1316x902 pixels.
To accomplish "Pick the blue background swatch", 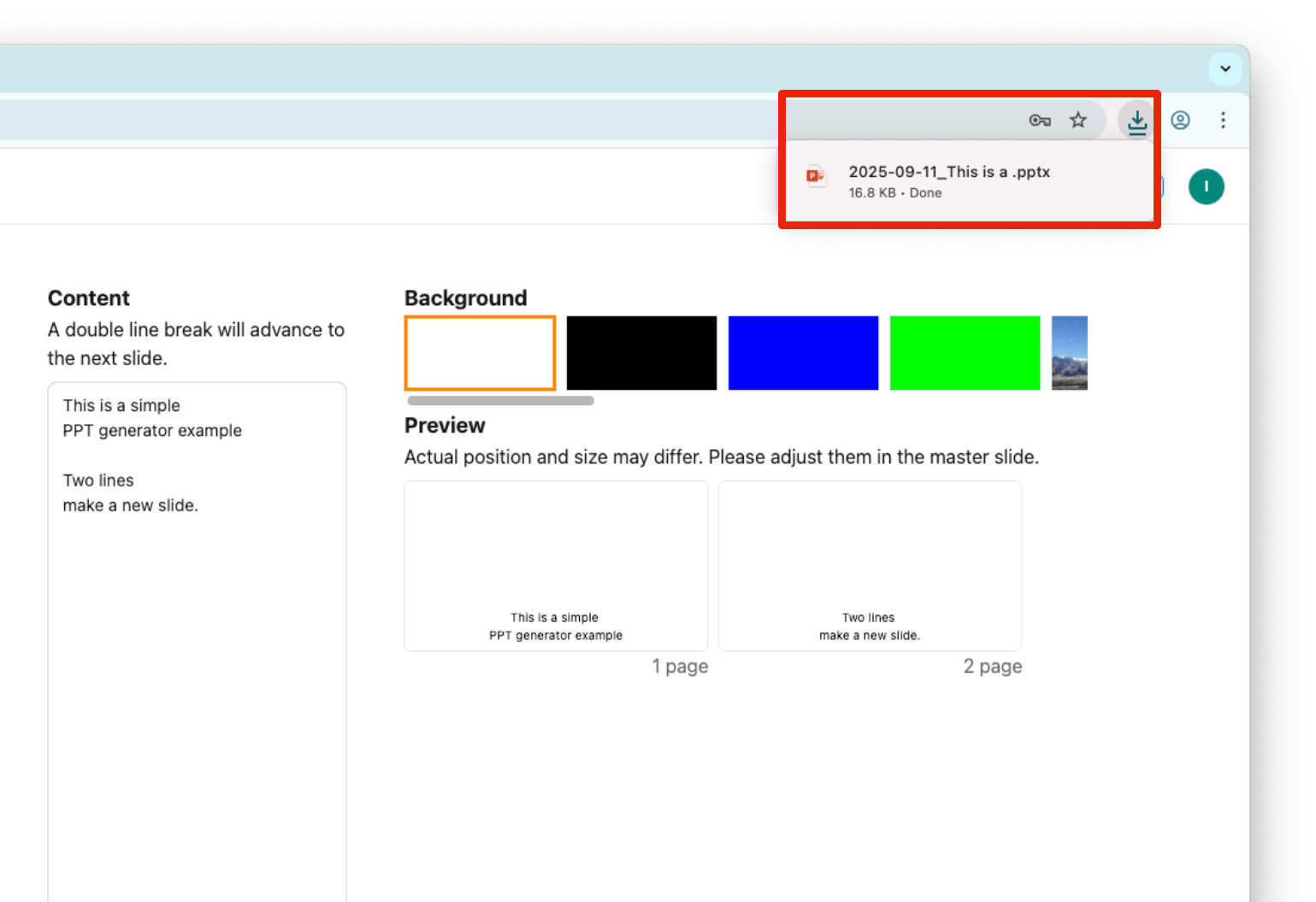I will tap(803, 353).
